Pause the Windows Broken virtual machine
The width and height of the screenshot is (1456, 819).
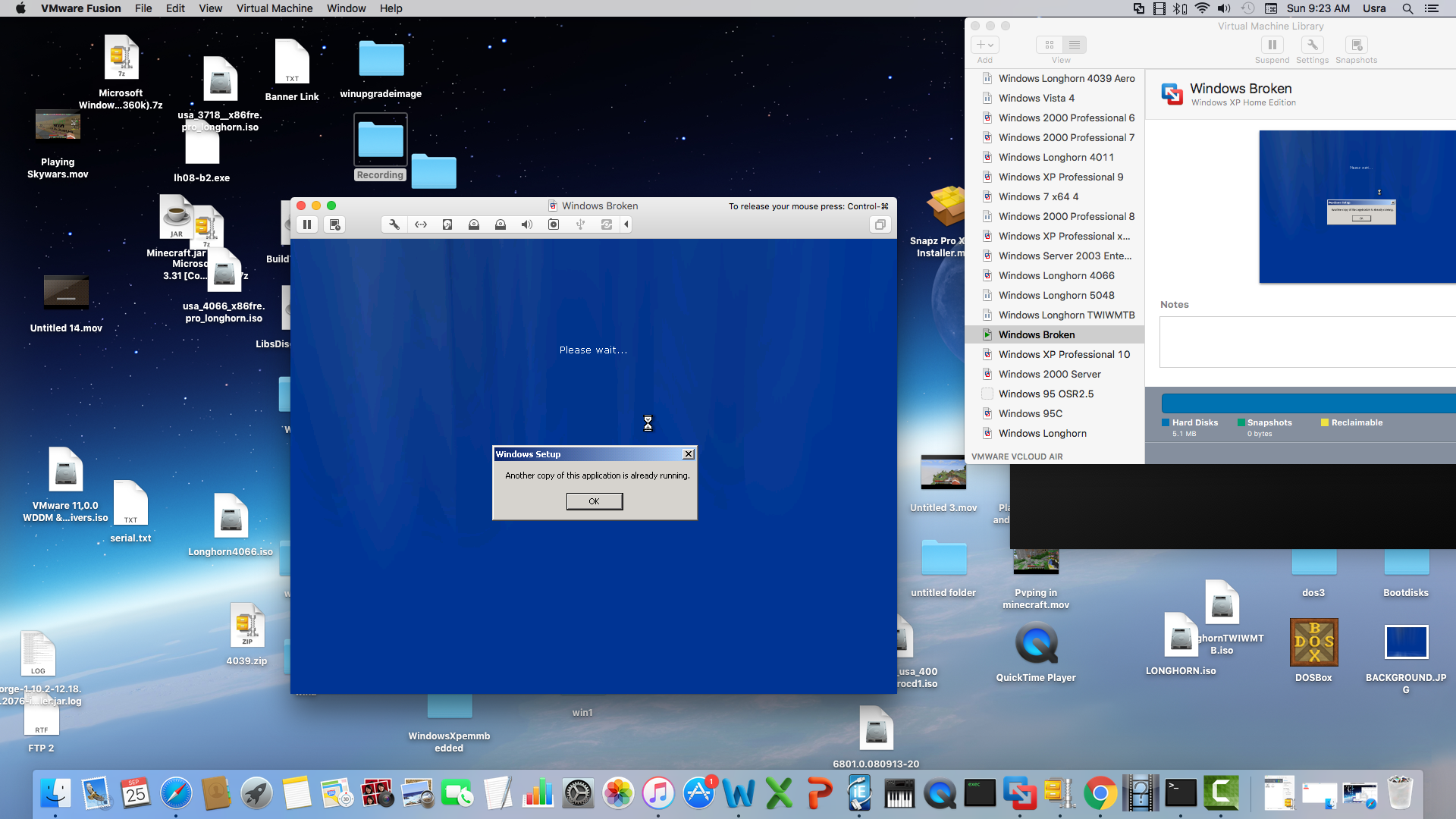click(307, 224)
